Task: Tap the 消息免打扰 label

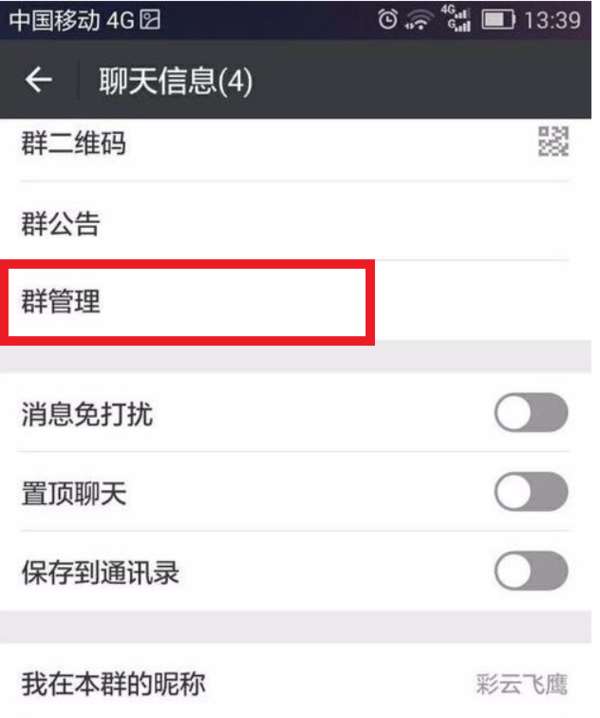Action: 87,413
